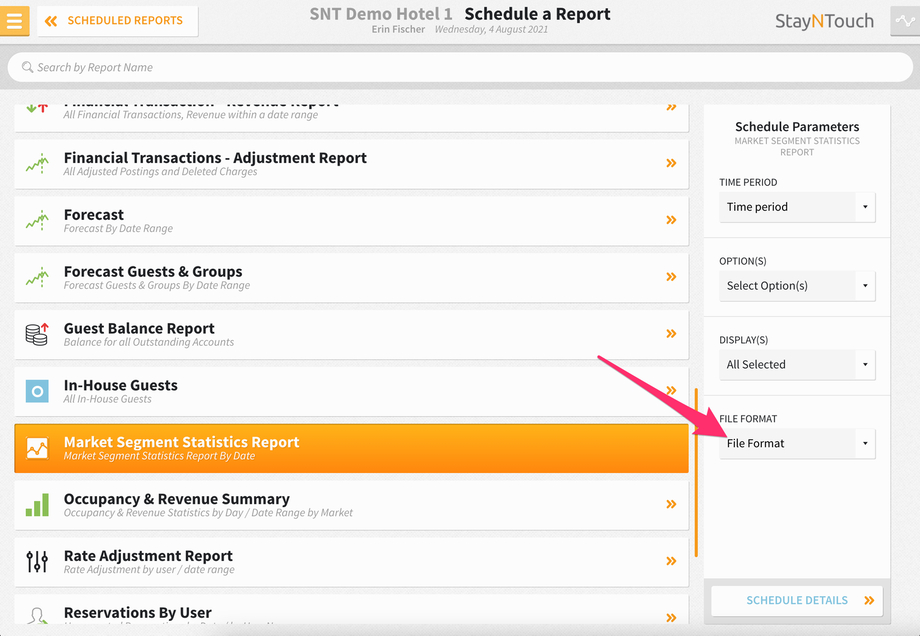
Task: Open the double chevron on Reservations By User
Action: pos(671,618)
